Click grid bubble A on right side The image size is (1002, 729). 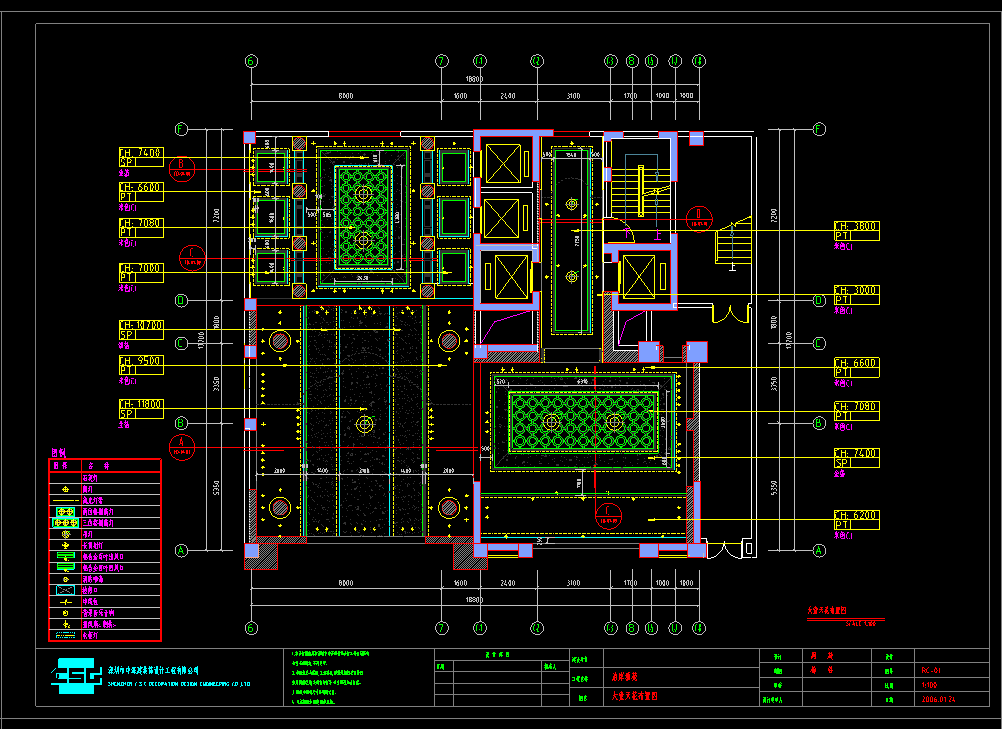click(x=819, y=550)
